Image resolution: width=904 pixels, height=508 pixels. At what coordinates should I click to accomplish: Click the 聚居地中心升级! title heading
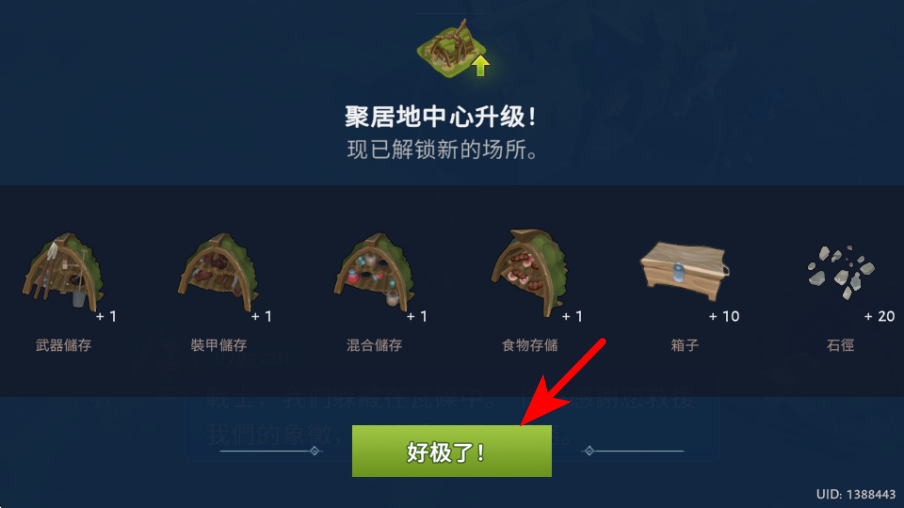point(440,117)
